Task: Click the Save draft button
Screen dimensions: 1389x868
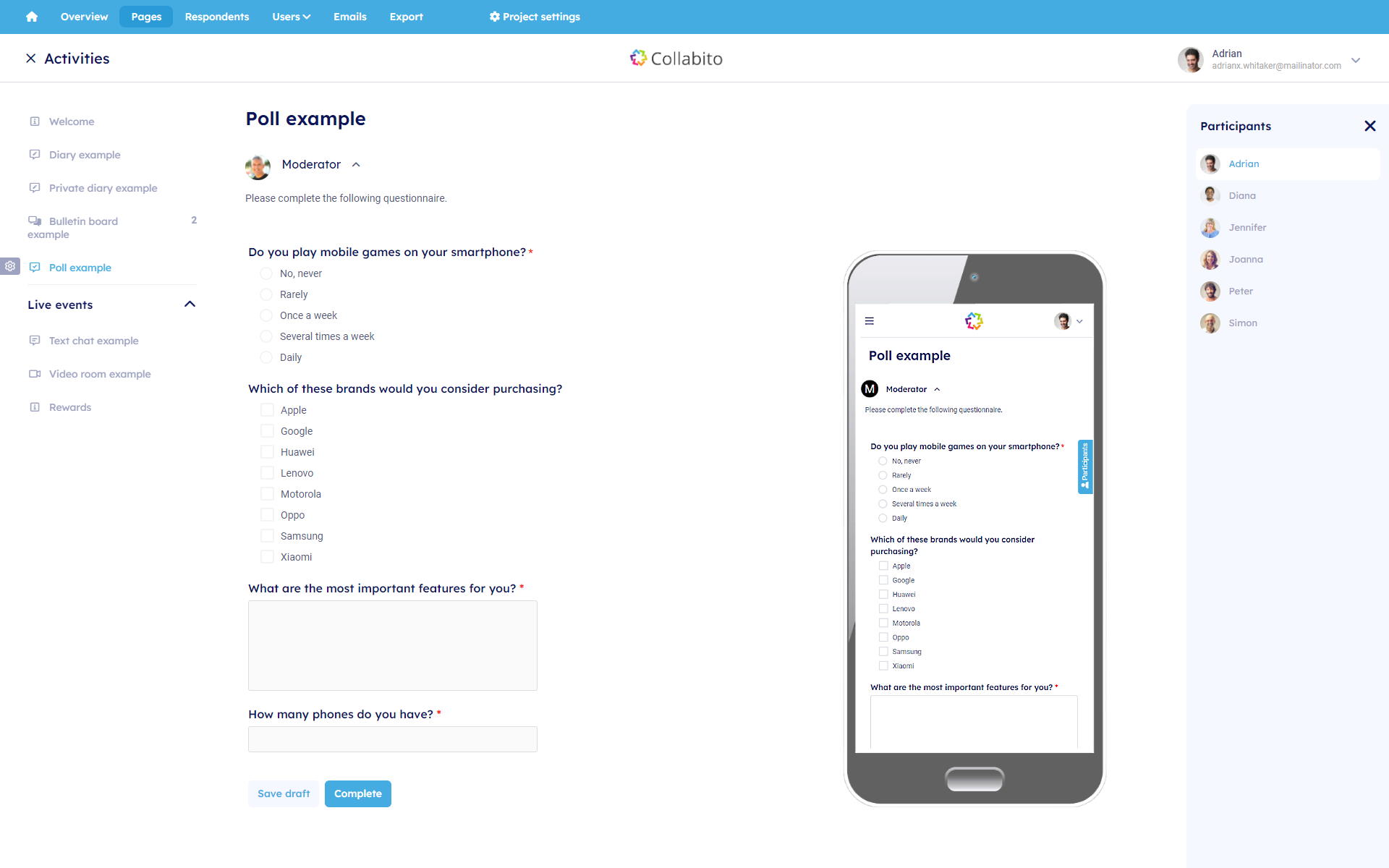Action: point(283,793)
